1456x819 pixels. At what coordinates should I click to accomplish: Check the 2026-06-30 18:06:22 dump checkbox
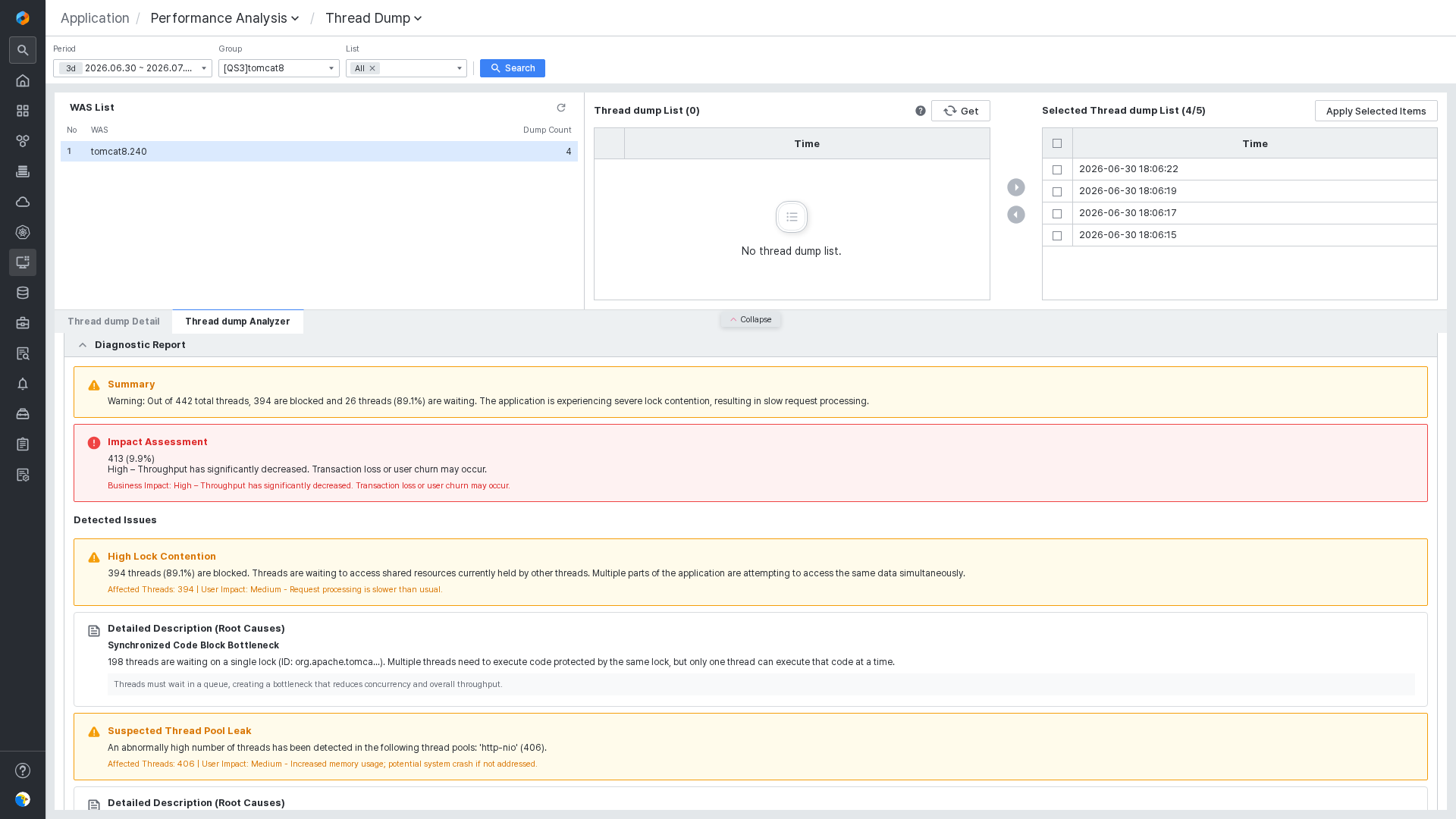pos(1057,170)
